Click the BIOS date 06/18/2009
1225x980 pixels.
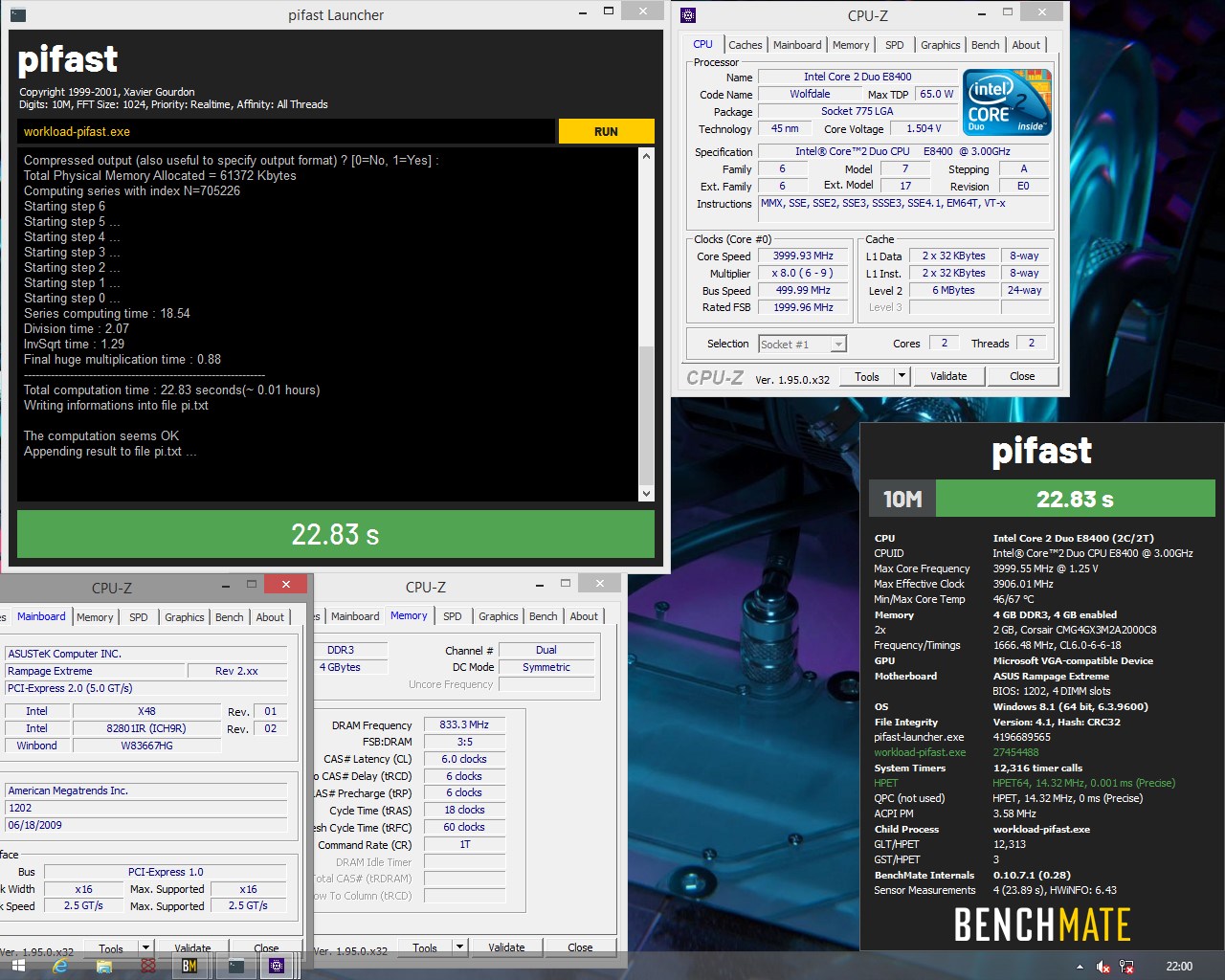click(146, 825)
